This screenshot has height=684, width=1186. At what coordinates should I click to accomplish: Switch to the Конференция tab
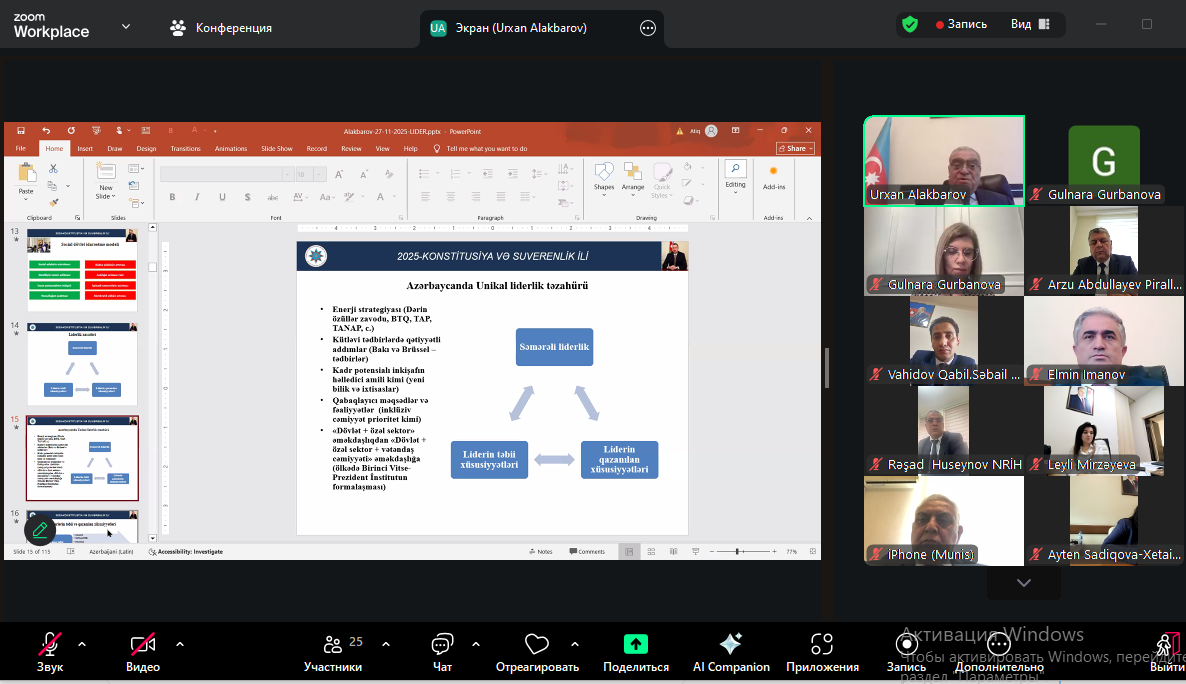click(x=220, y=28)
